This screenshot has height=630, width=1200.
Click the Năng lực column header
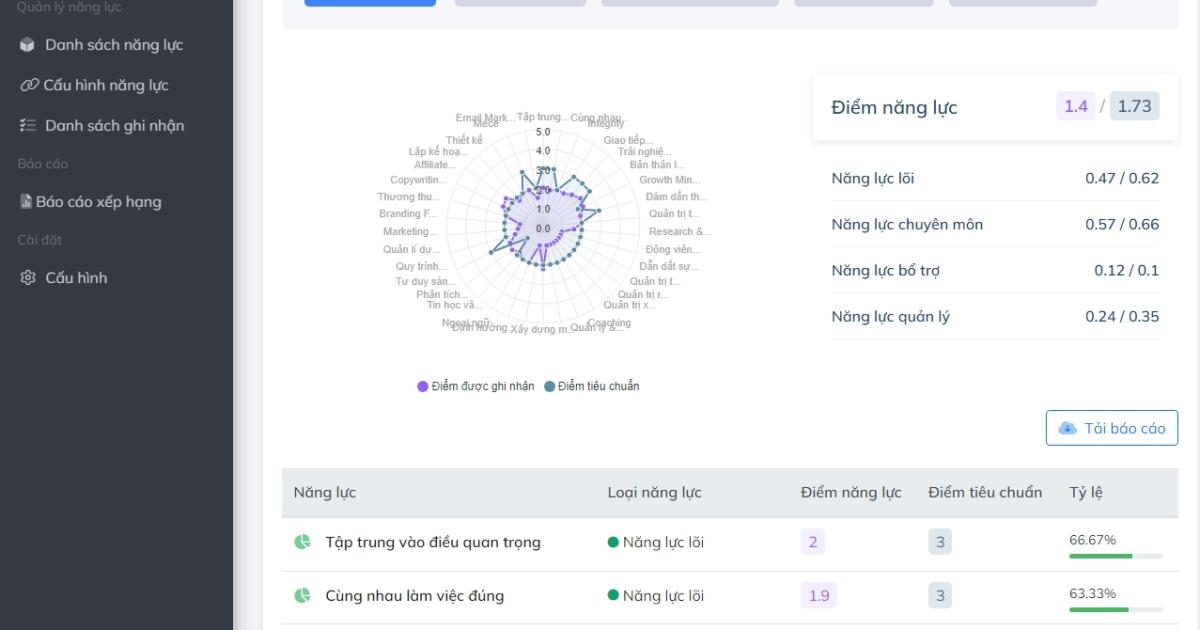(324, 492)
